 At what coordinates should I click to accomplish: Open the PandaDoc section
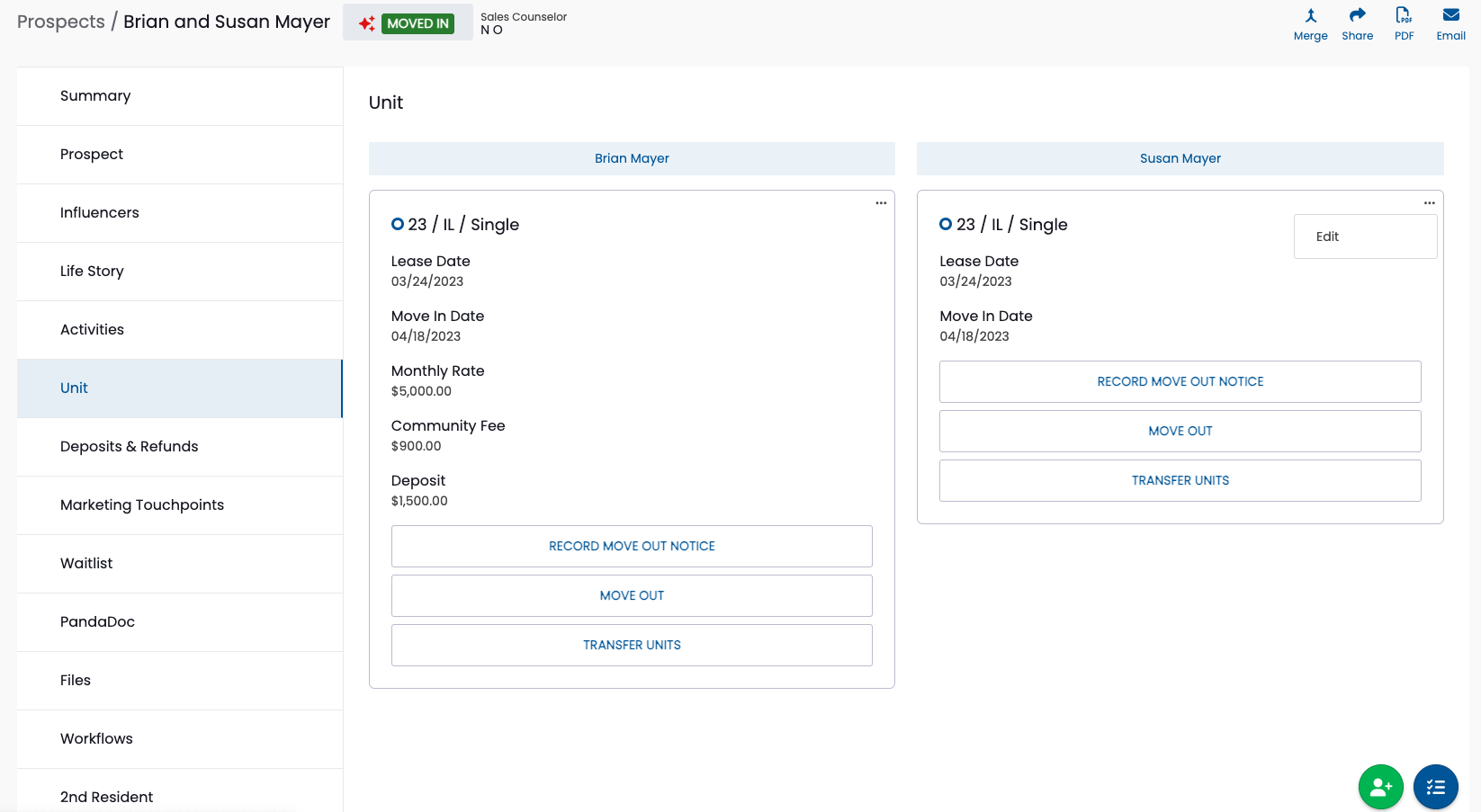(x=180, y=622)
